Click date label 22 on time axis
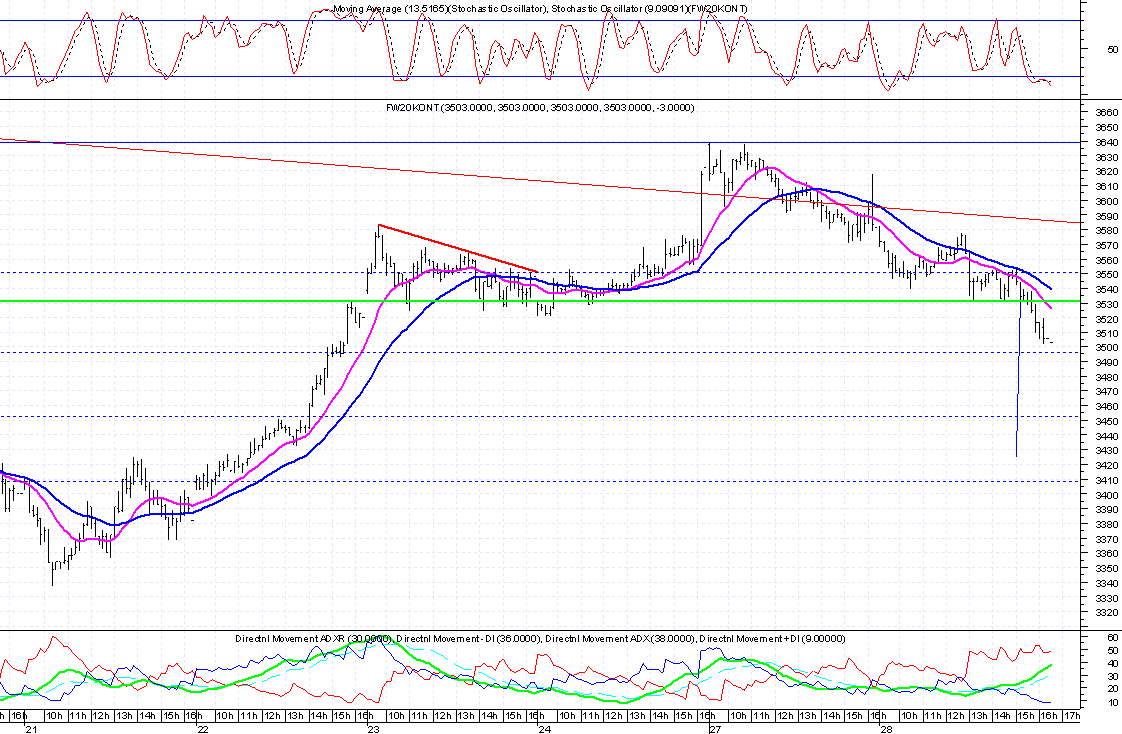The width and height of the screenshot is (1122, 734). point(203,729)
